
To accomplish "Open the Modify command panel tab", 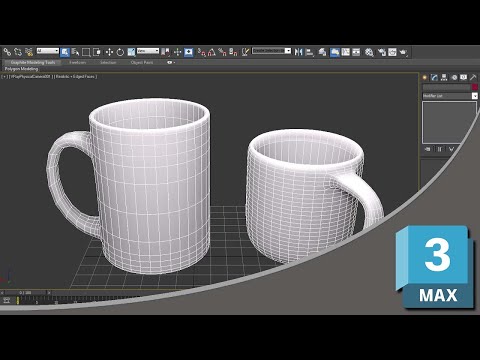I will pos(434,77).
